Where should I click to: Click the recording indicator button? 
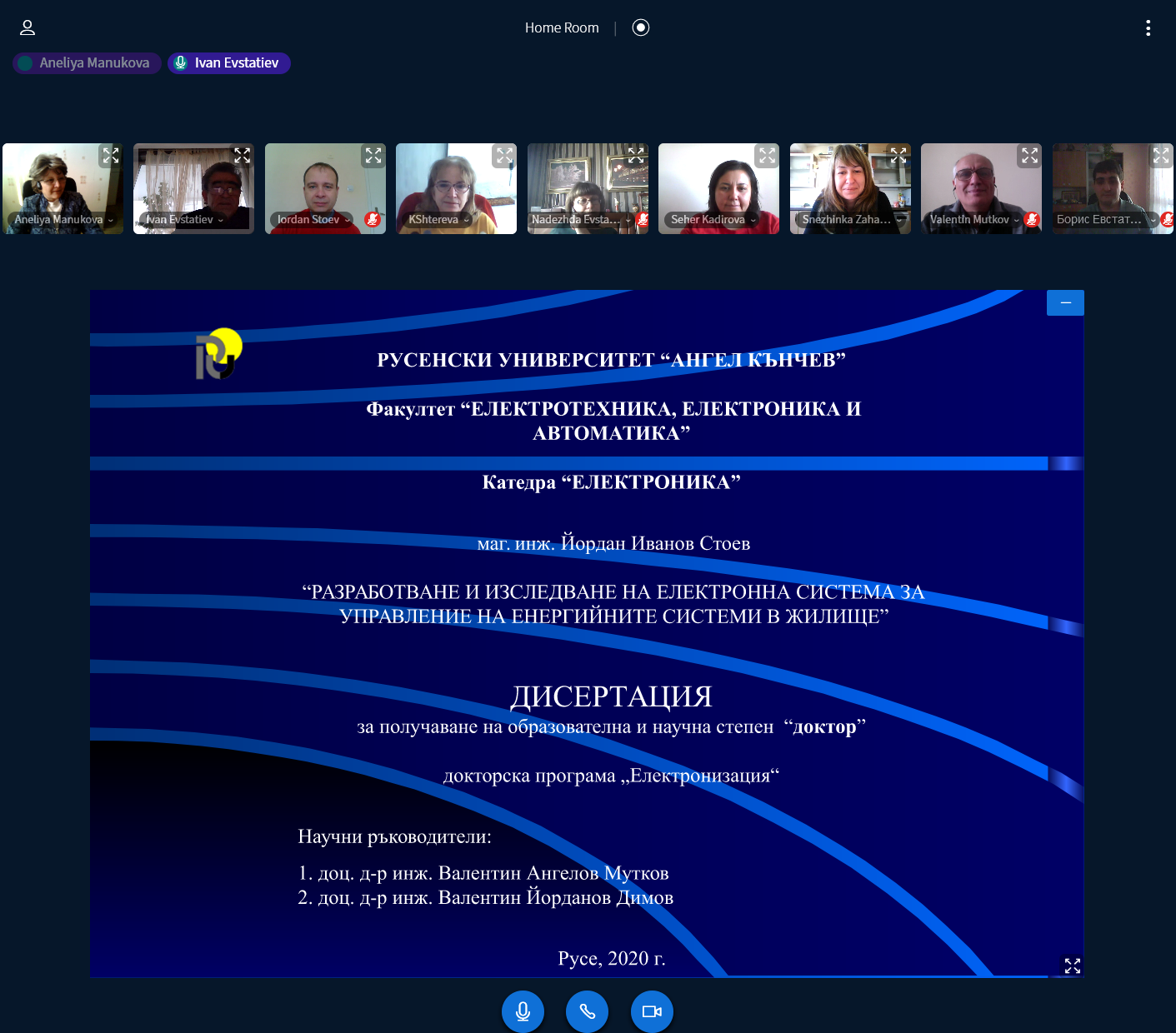point(641,27)
